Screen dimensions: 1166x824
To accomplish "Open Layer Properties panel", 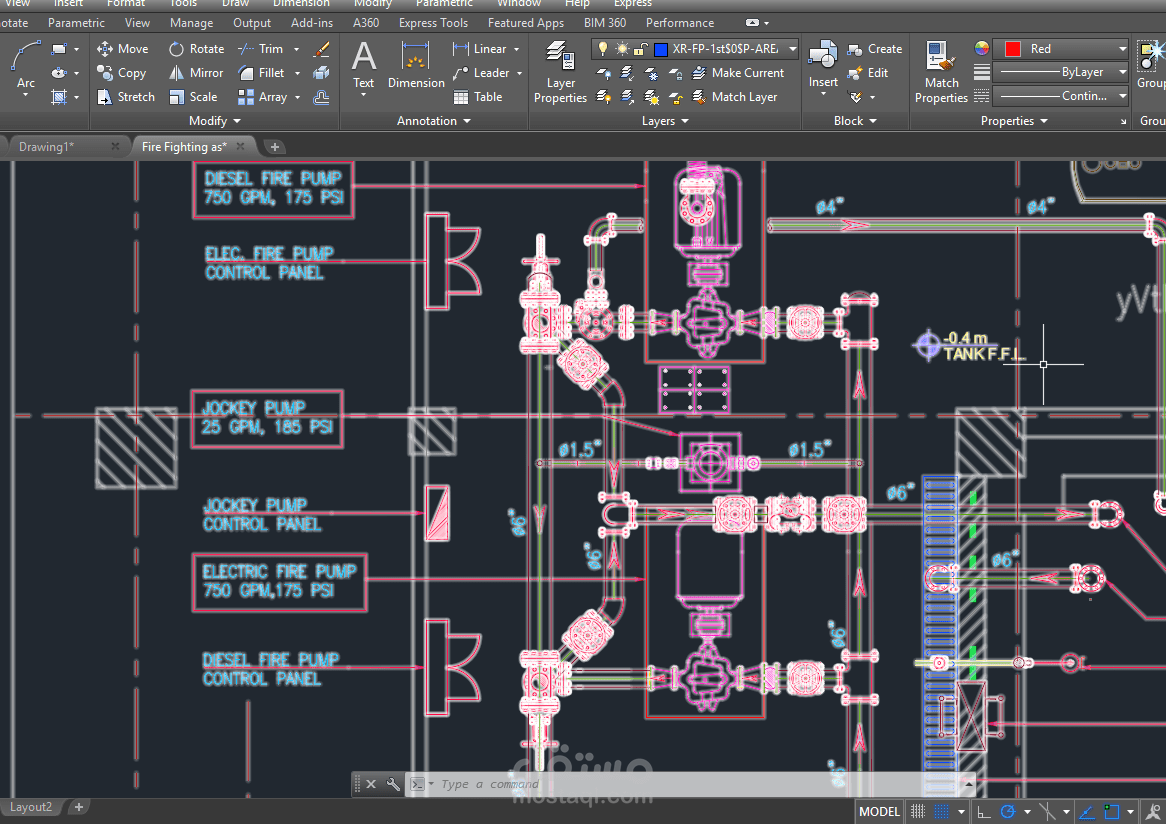I will [x=560, y=71].
